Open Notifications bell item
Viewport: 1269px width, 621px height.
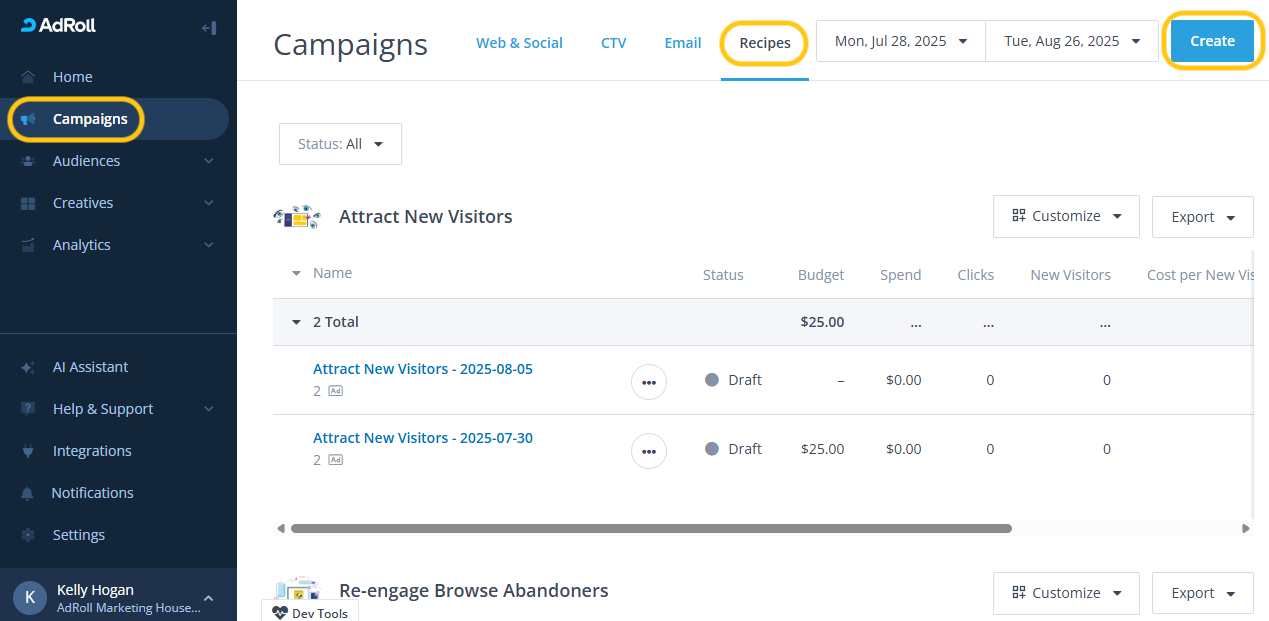coord(92,493)
